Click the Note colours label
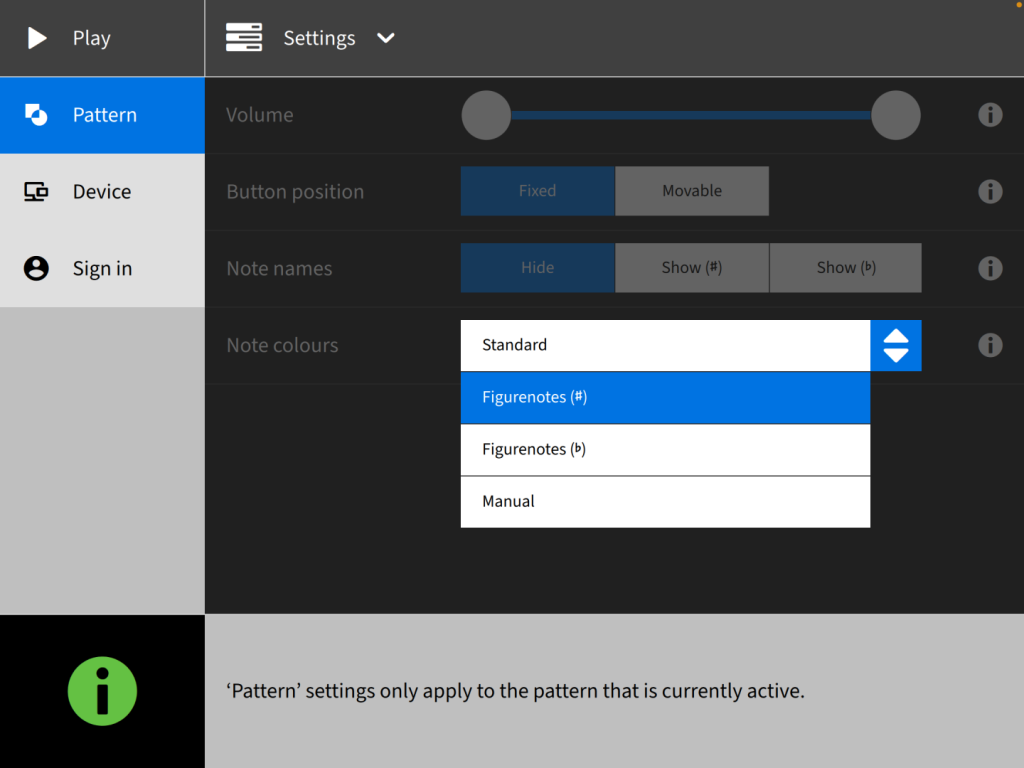This screenshot has width=1024, height=768. click(x=282, y=345)
